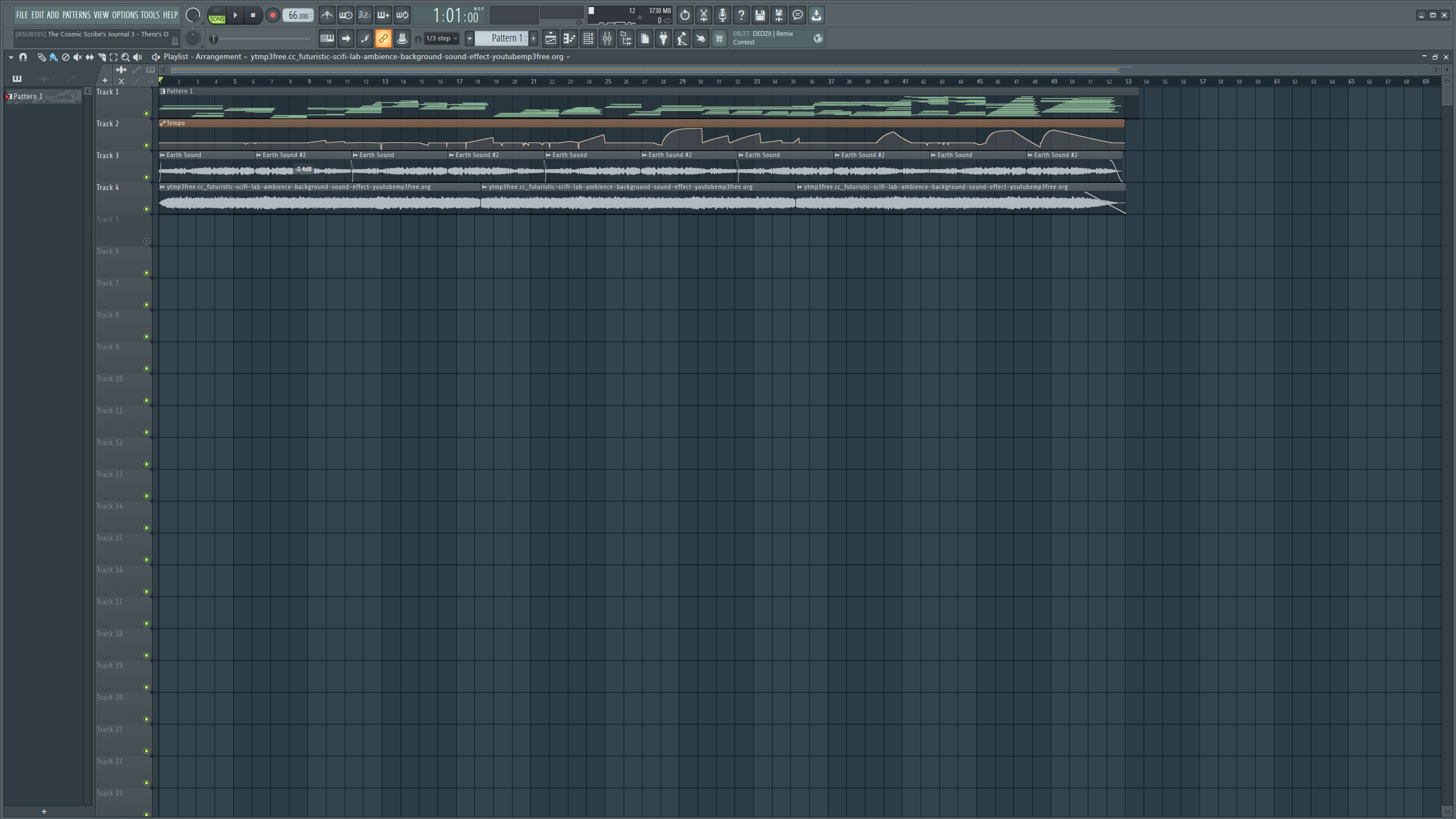The width and height of the screenshot is (1456, 819).
Task: Open the 1/3 step snap dropdown
Action: (x=442, y=39)
